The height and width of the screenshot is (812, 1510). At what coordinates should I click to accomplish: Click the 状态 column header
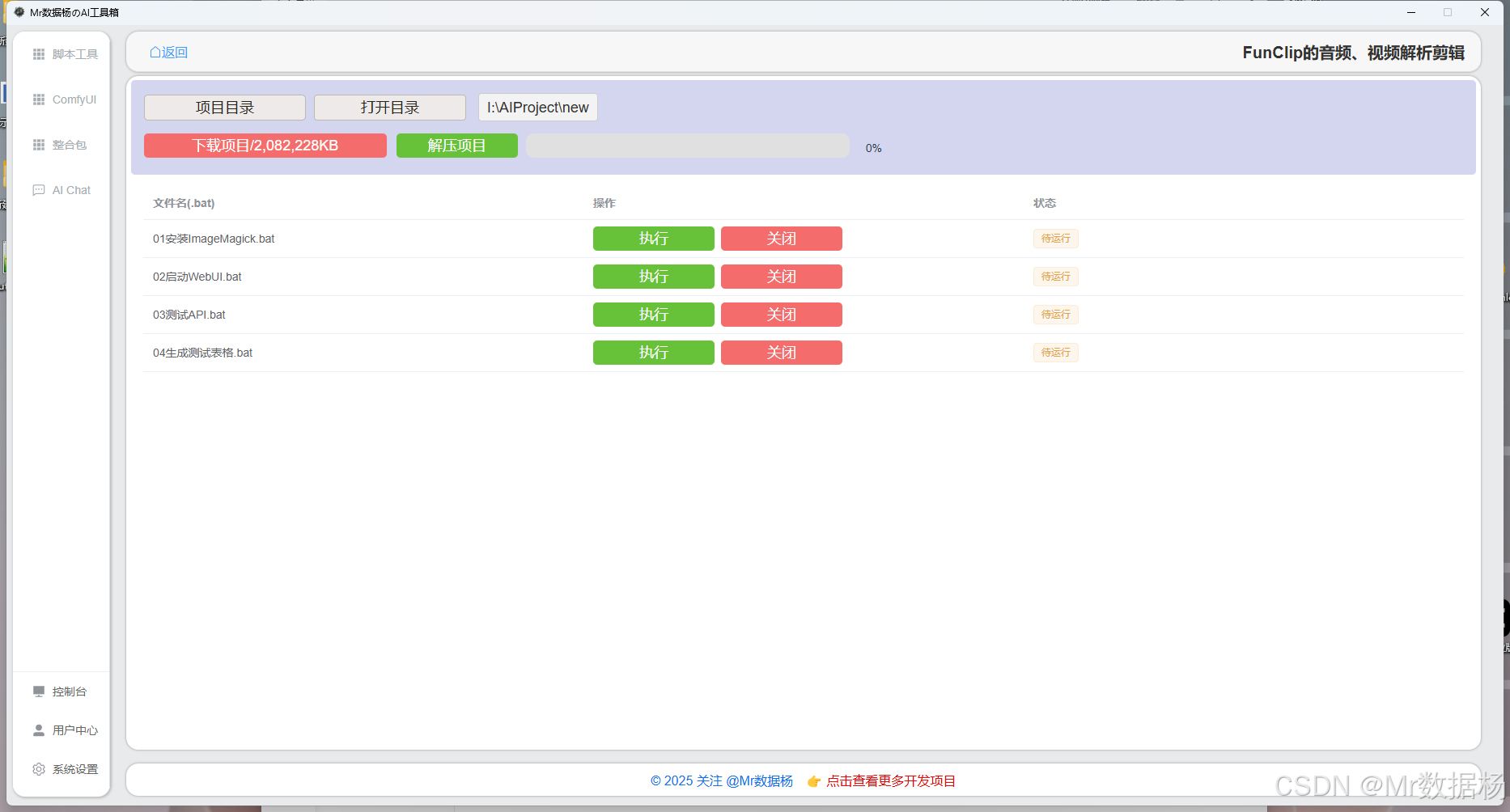(1045, 203)
